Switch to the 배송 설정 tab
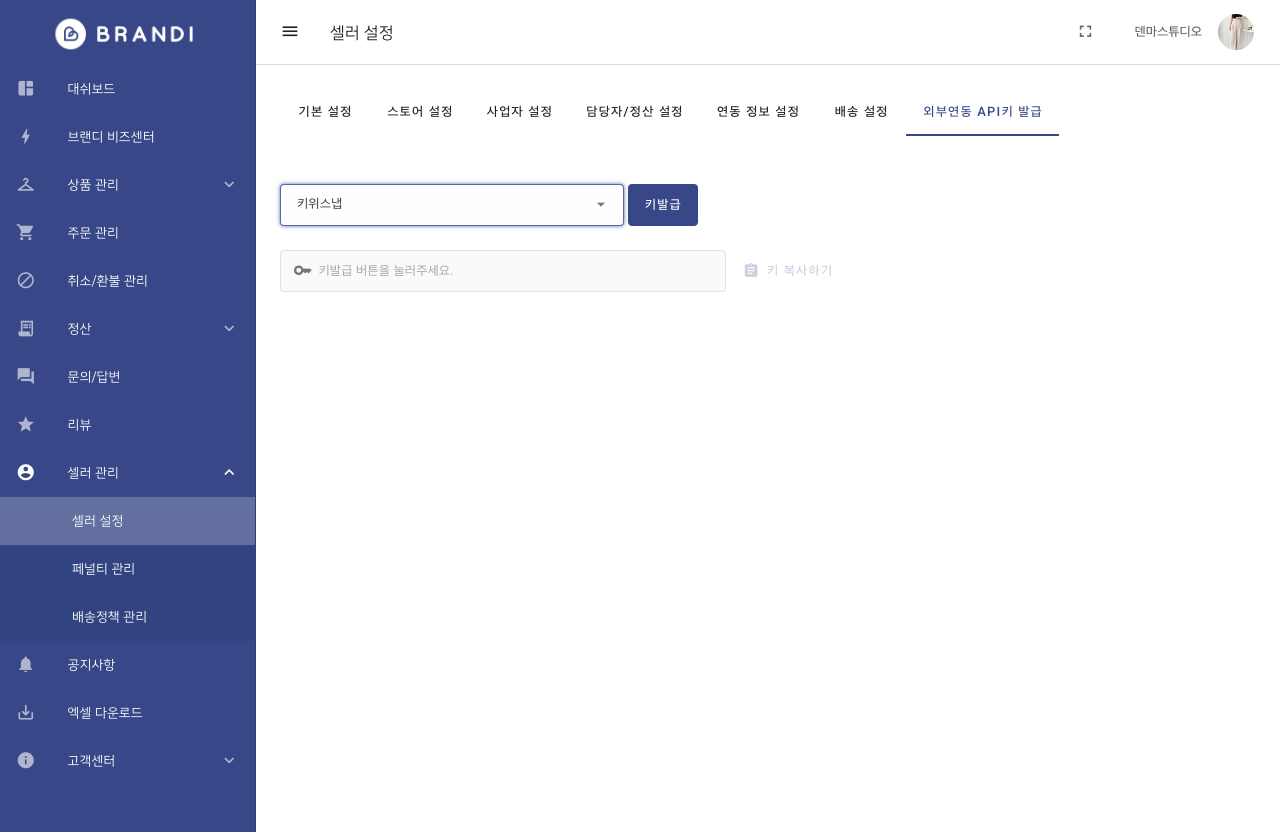This screenshot has height=832, width=1280. (x=861, y=111)
